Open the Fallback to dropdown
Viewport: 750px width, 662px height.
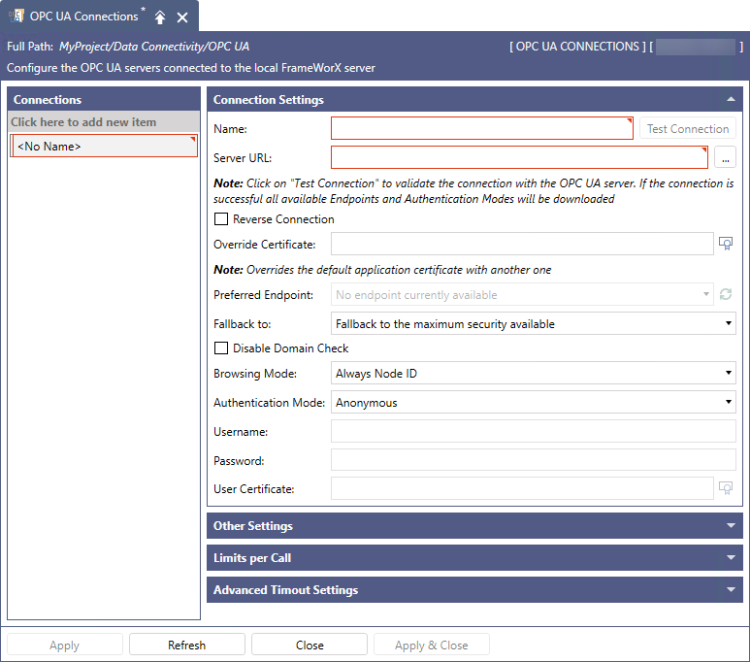[x=533, y=324]
